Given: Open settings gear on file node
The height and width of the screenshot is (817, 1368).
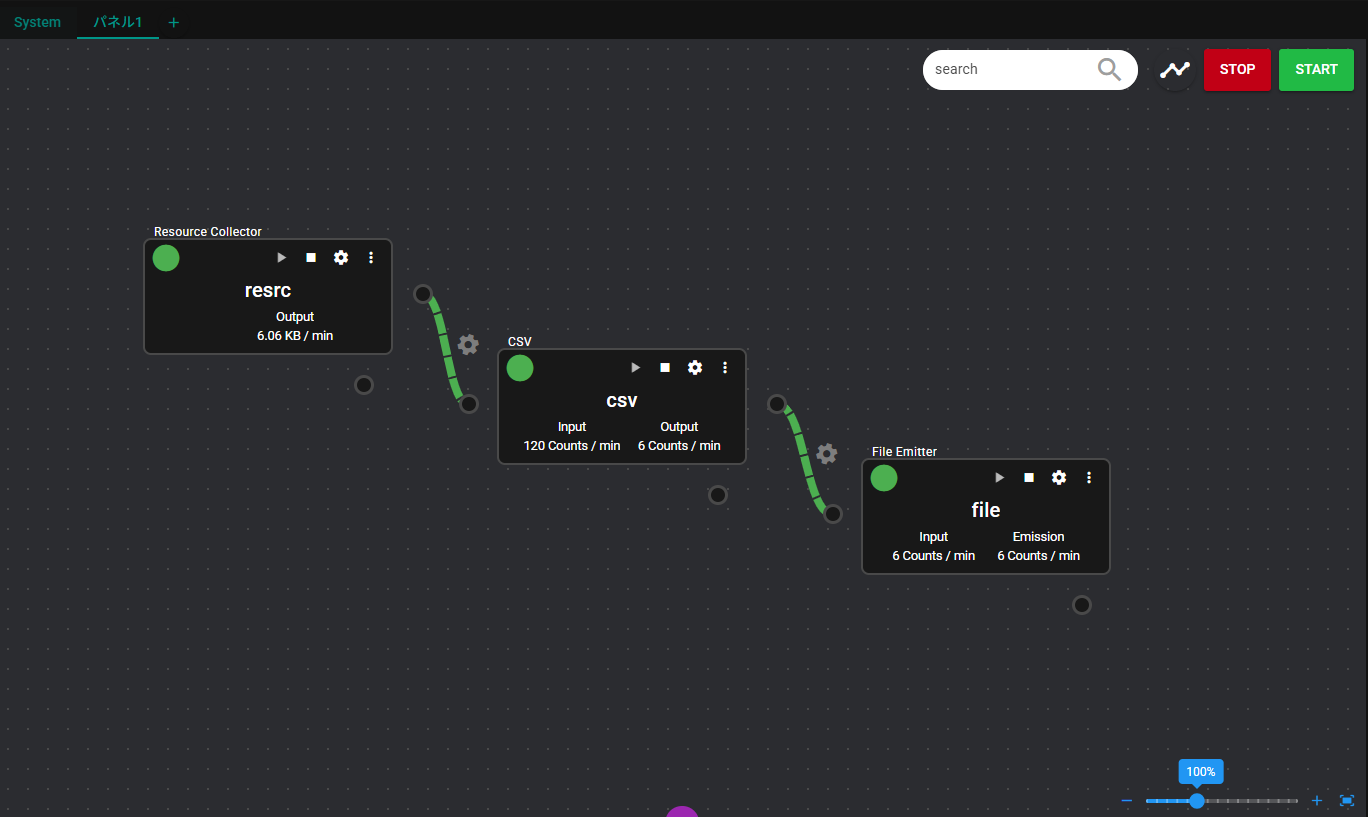Looking at the screenshot, I should click(x=1059, y=478).
